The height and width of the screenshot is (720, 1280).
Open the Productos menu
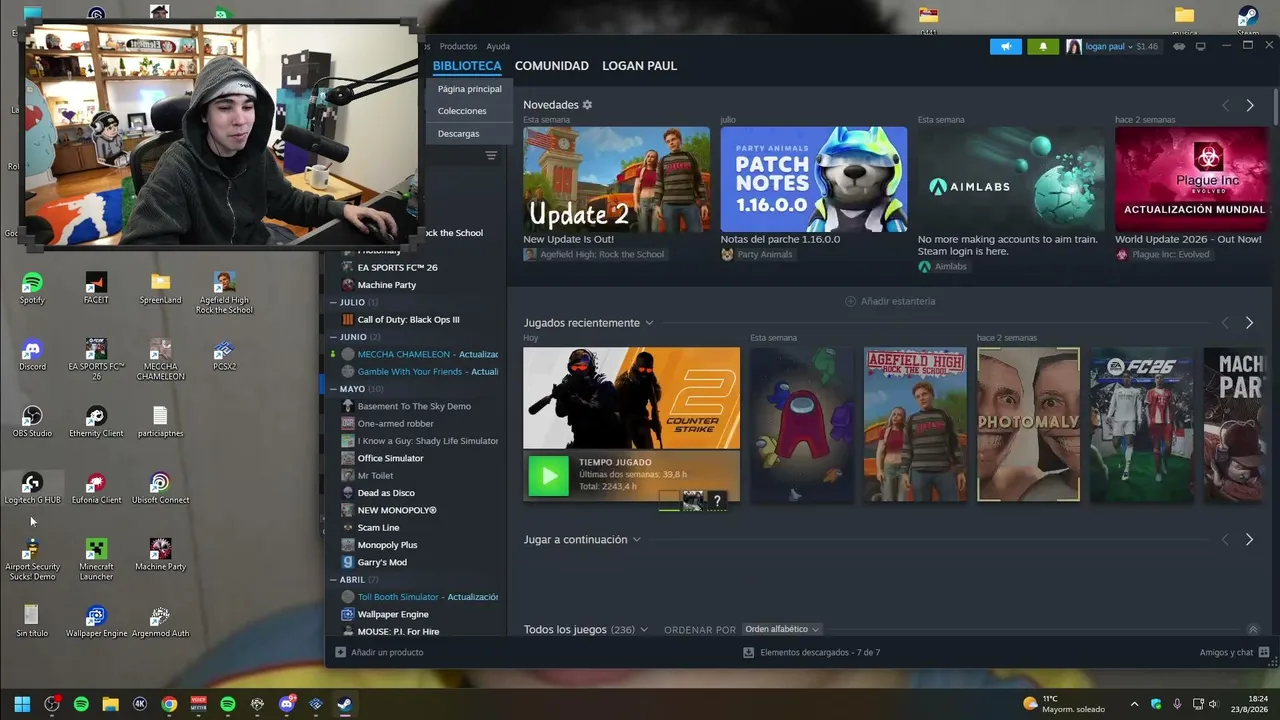tap(458, 46)
